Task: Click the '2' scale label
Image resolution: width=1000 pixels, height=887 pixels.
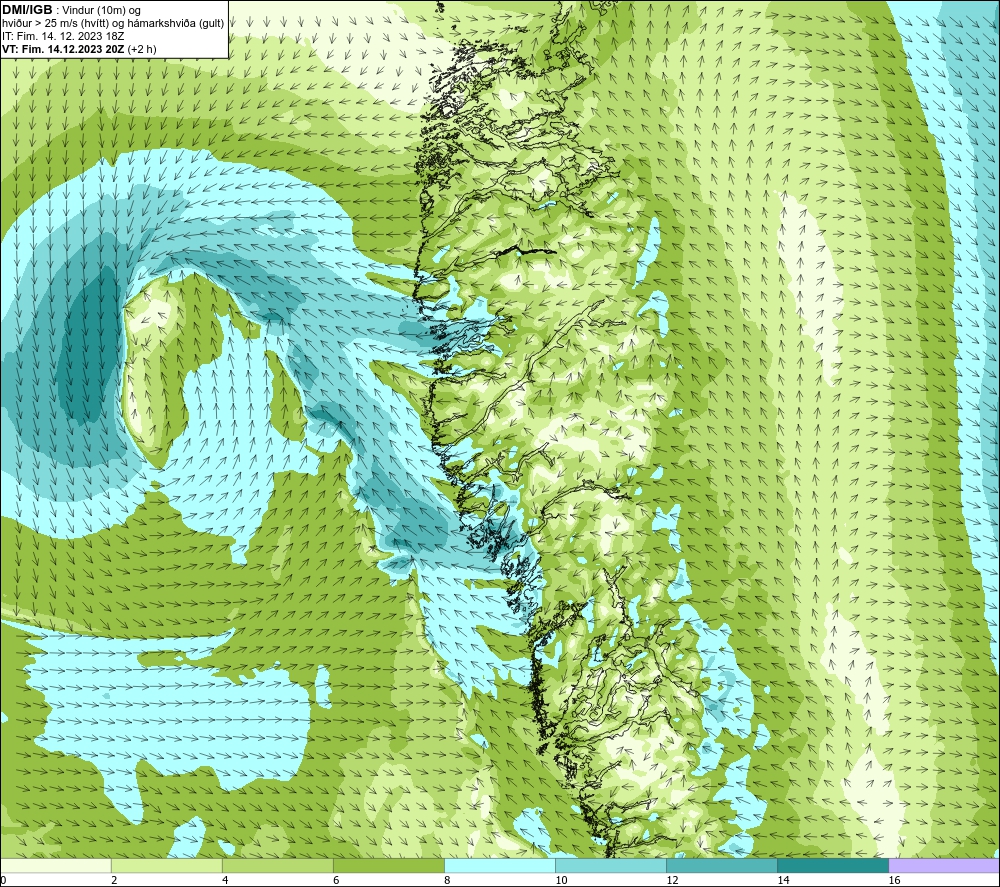Action: point(114,881)
